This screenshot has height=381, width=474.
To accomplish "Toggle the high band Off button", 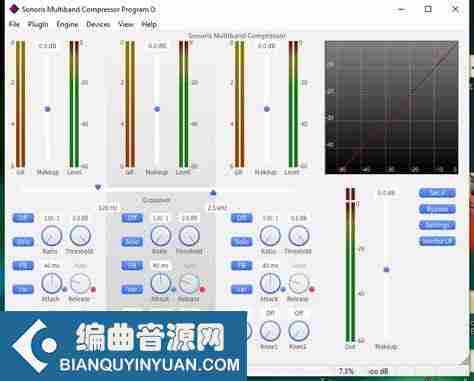I will (242, 218).
